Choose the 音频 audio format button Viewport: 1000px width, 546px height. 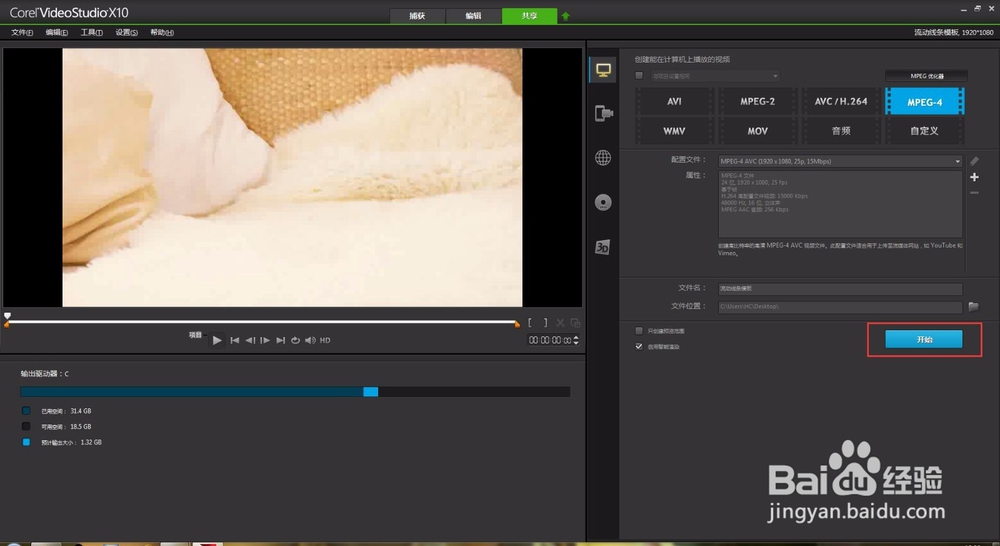841,131
